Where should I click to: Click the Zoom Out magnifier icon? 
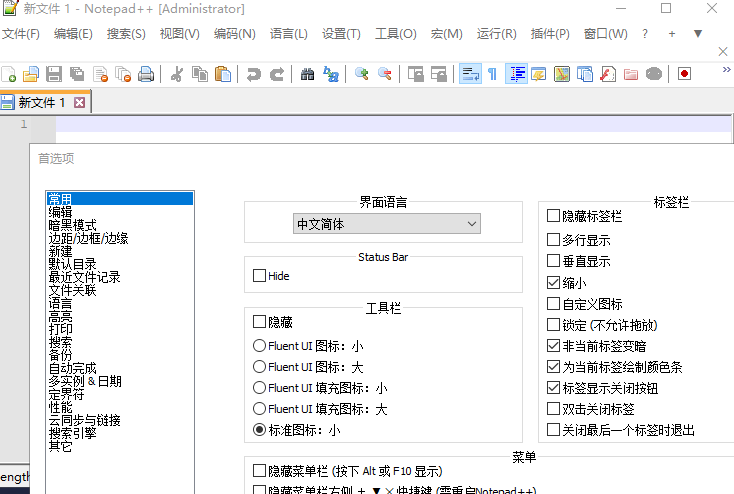tap(385, 74)
